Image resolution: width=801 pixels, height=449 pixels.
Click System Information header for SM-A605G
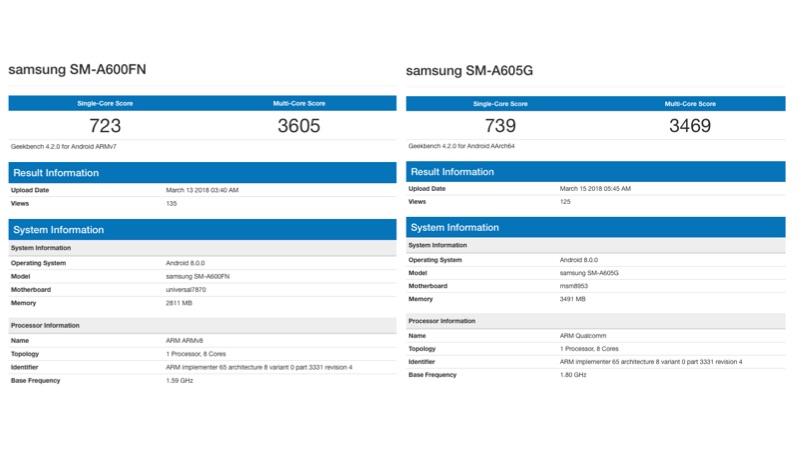pyautogui.click(x=453, y=228)
